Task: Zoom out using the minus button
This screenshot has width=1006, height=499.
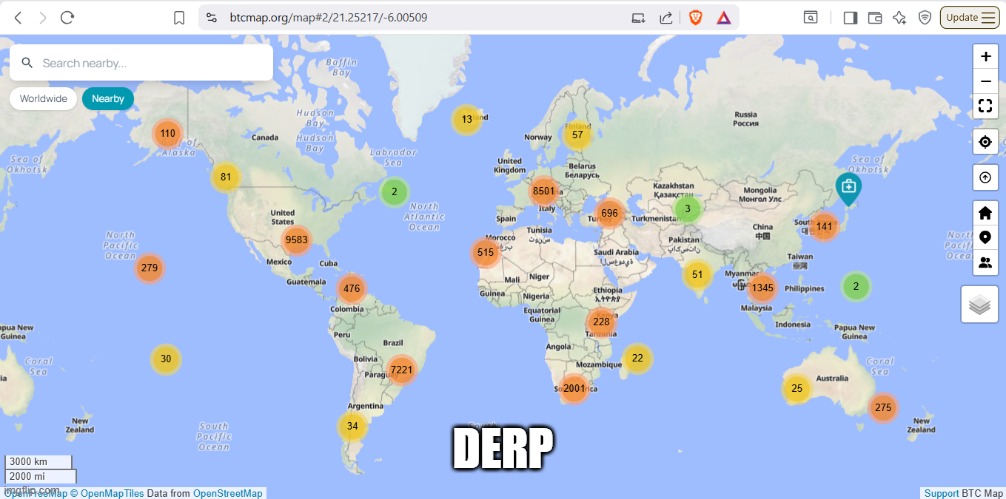Action: (985, 81)
